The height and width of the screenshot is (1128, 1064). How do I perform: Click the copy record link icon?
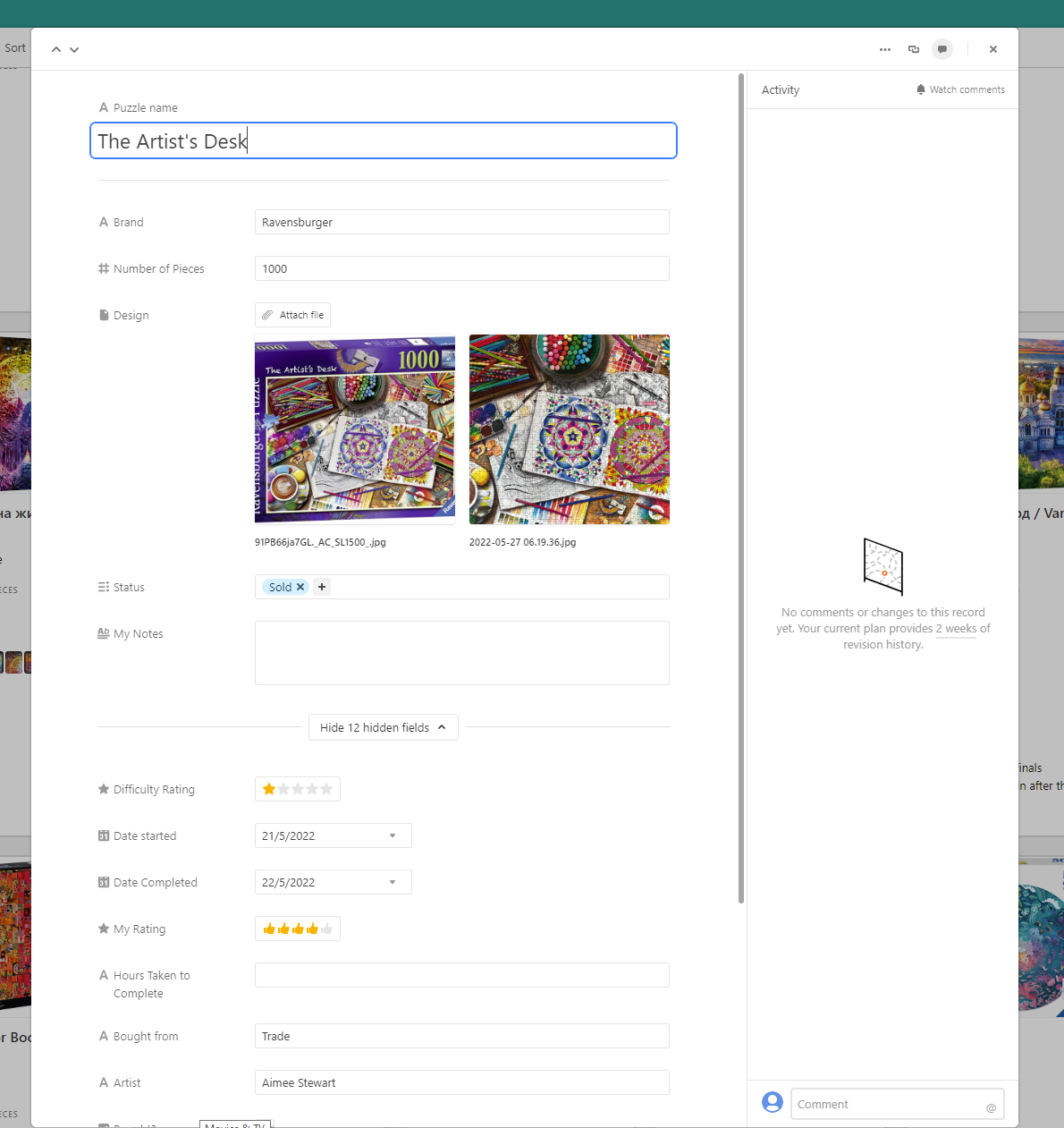(x=914, y=50)
